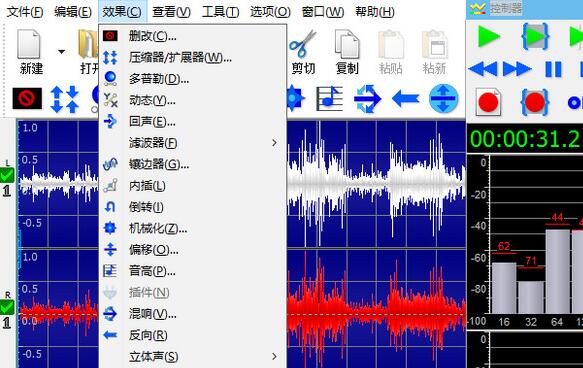This screenshot has width=583, height=368.
Task: Select 内插(L) menu entry
Action: 193,186
